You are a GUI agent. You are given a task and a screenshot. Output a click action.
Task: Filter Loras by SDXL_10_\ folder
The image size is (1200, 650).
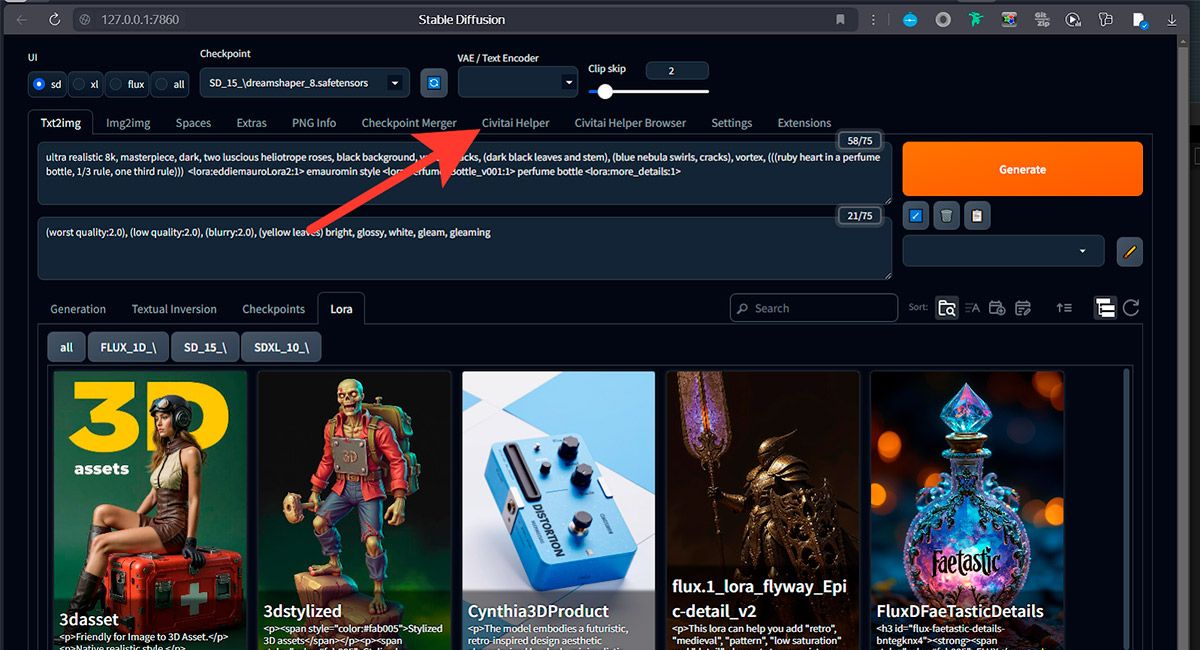point(281,347)
